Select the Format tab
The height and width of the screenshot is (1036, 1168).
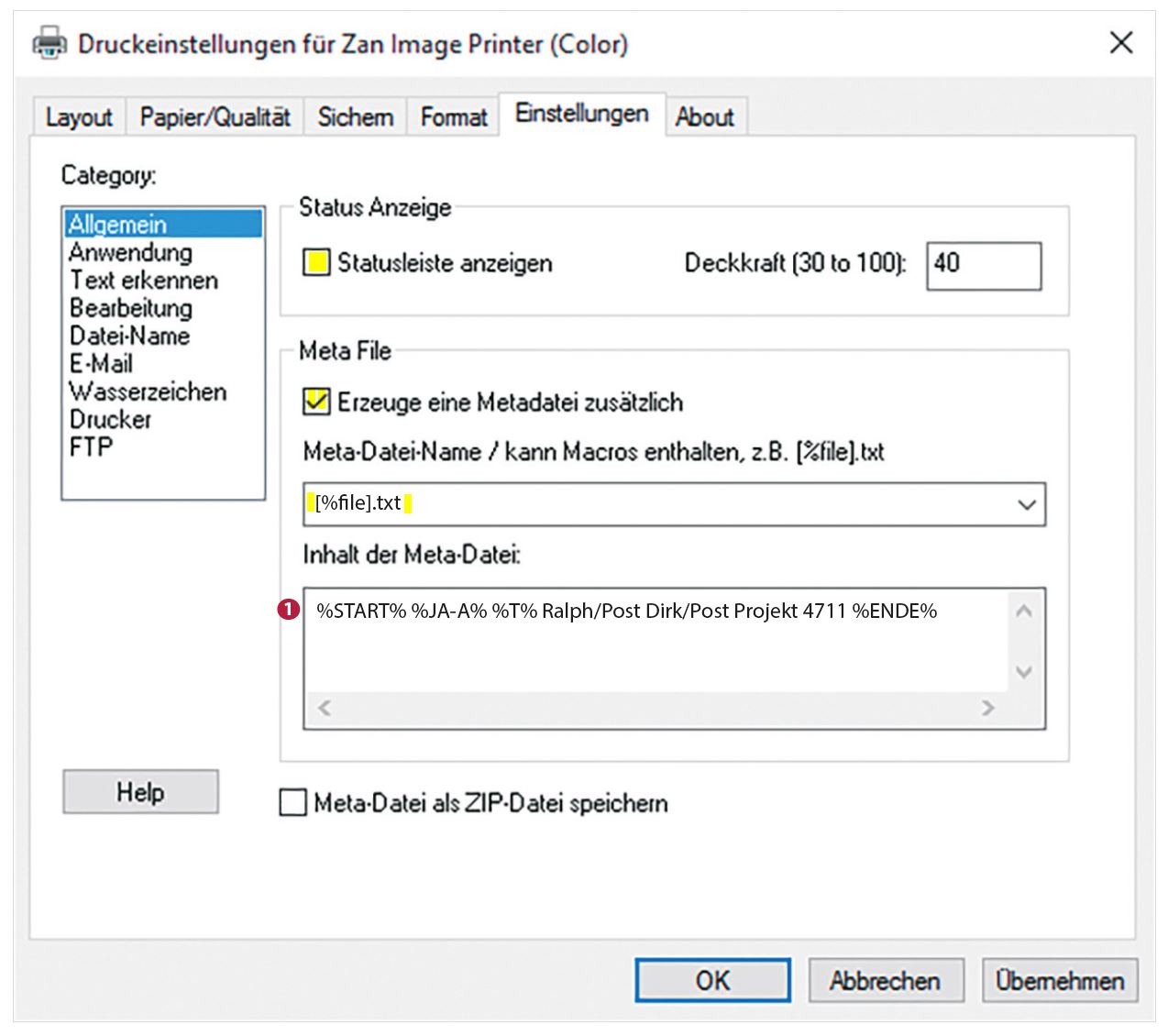coord(454,117)
